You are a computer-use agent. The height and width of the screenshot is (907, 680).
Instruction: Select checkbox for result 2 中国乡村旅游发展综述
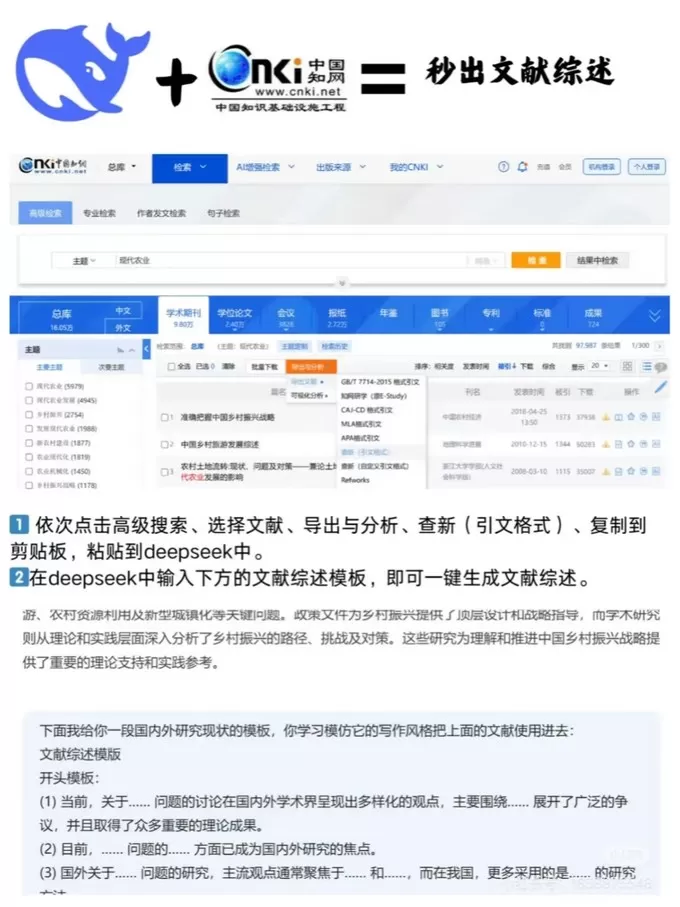coord(164,444)
